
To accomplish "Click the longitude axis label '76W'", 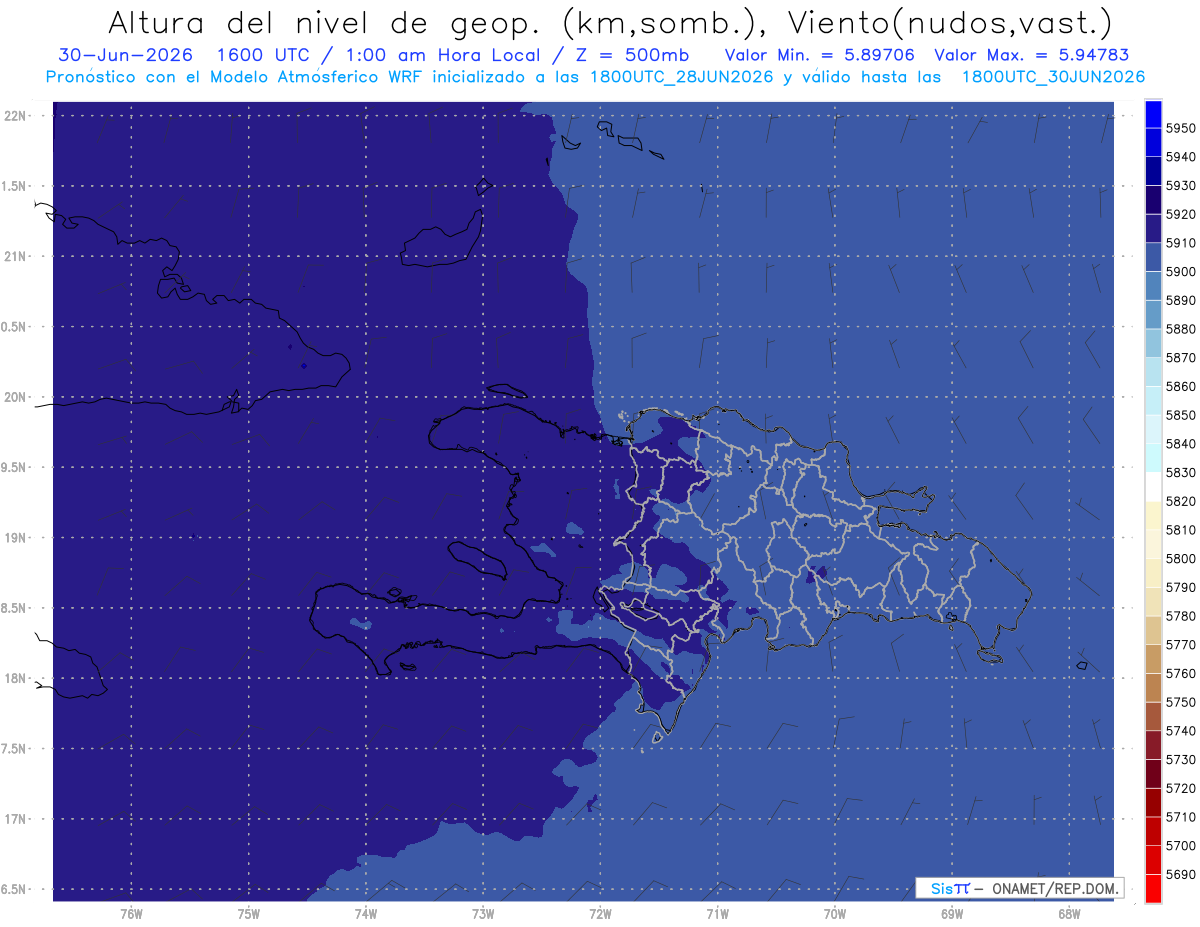I will 131,914.
